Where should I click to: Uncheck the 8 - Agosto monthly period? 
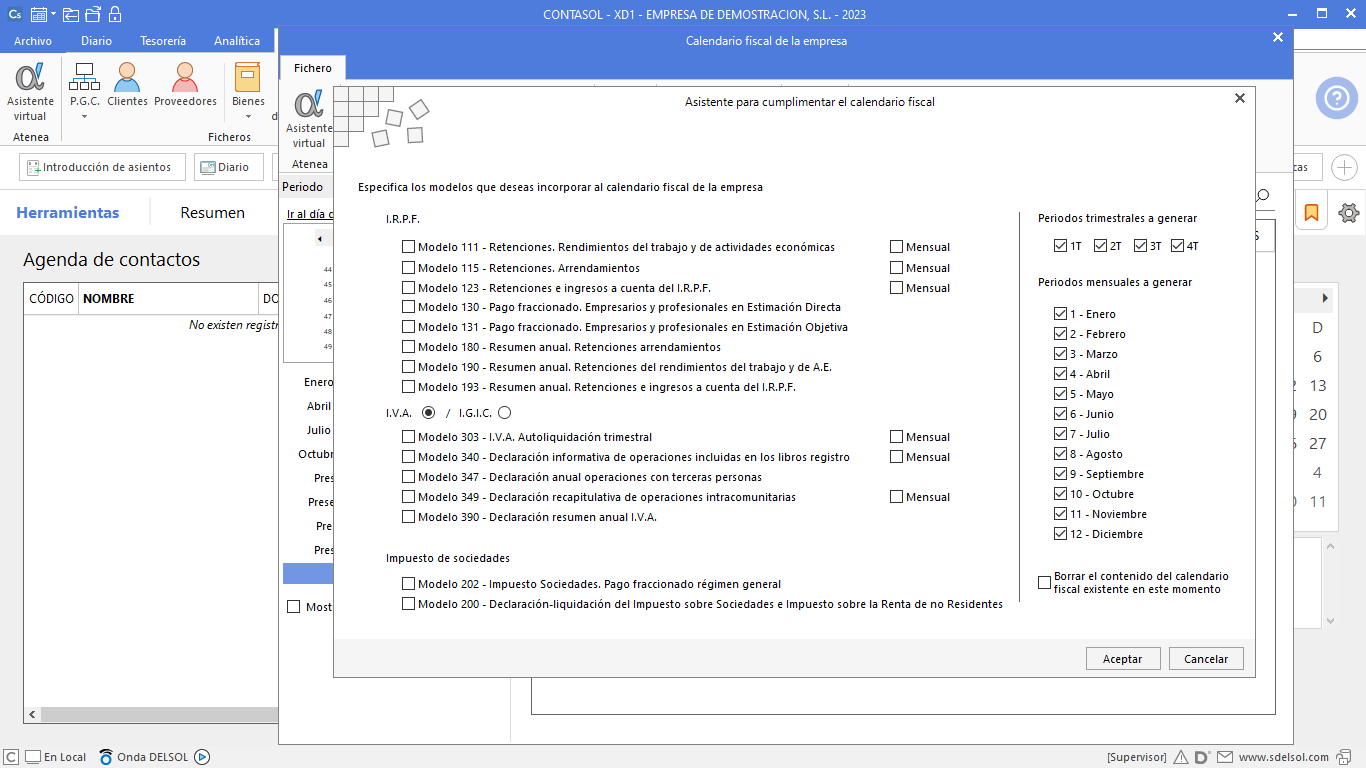click(x=1061, y=454)
